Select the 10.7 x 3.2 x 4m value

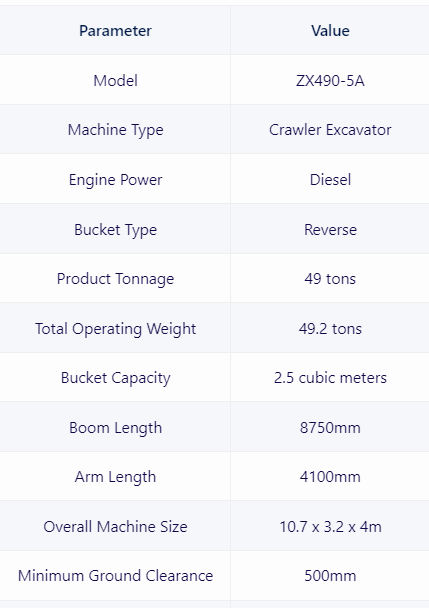330,527
